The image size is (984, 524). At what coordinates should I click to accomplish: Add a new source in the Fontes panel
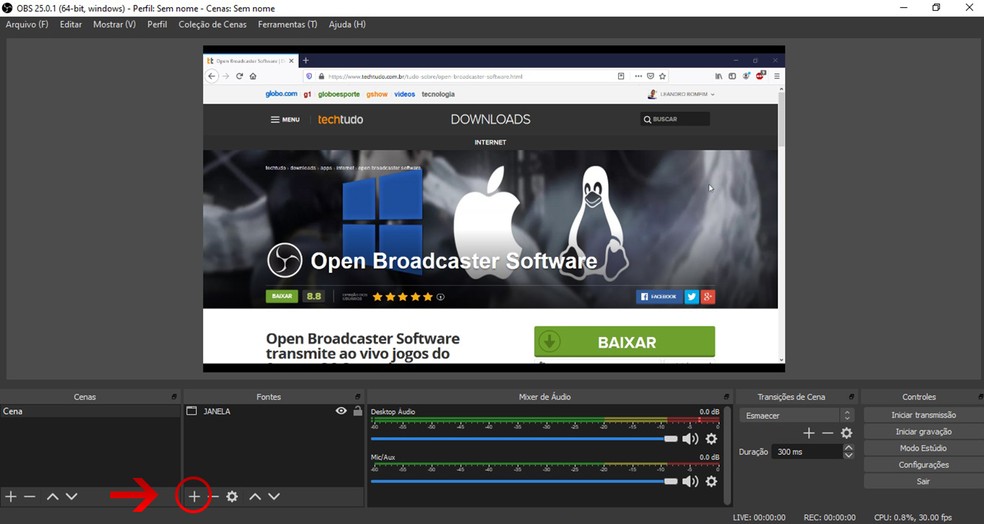click(x=194, y=496)
